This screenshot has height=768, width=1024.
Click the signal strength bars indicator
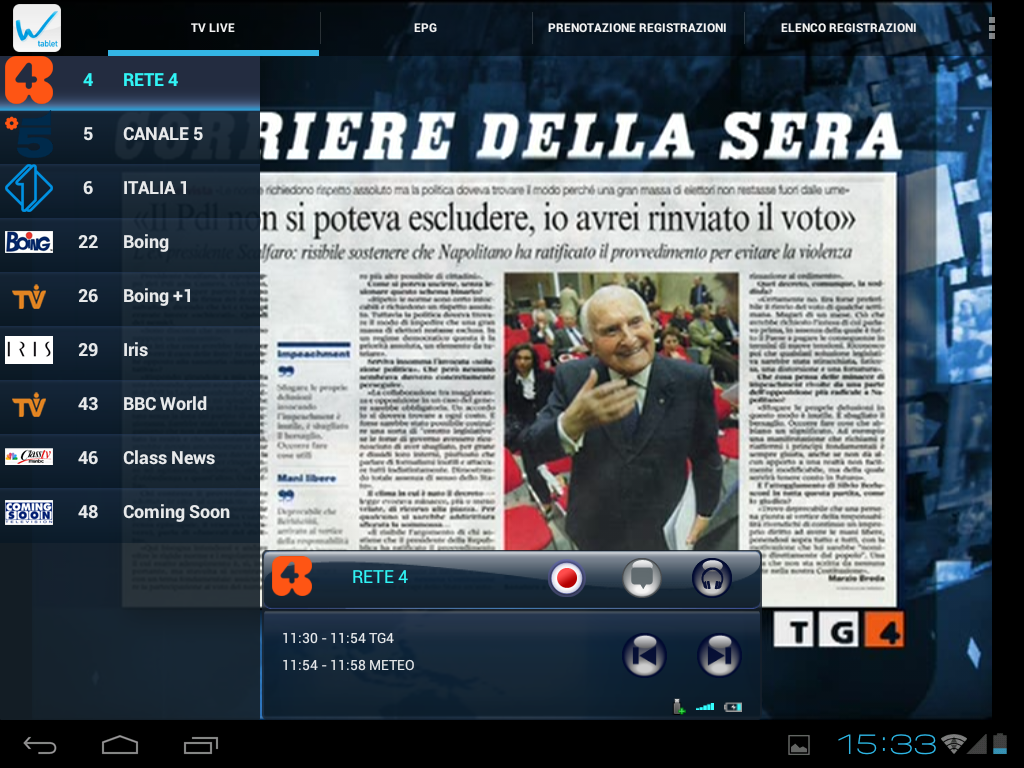point(705,707)
